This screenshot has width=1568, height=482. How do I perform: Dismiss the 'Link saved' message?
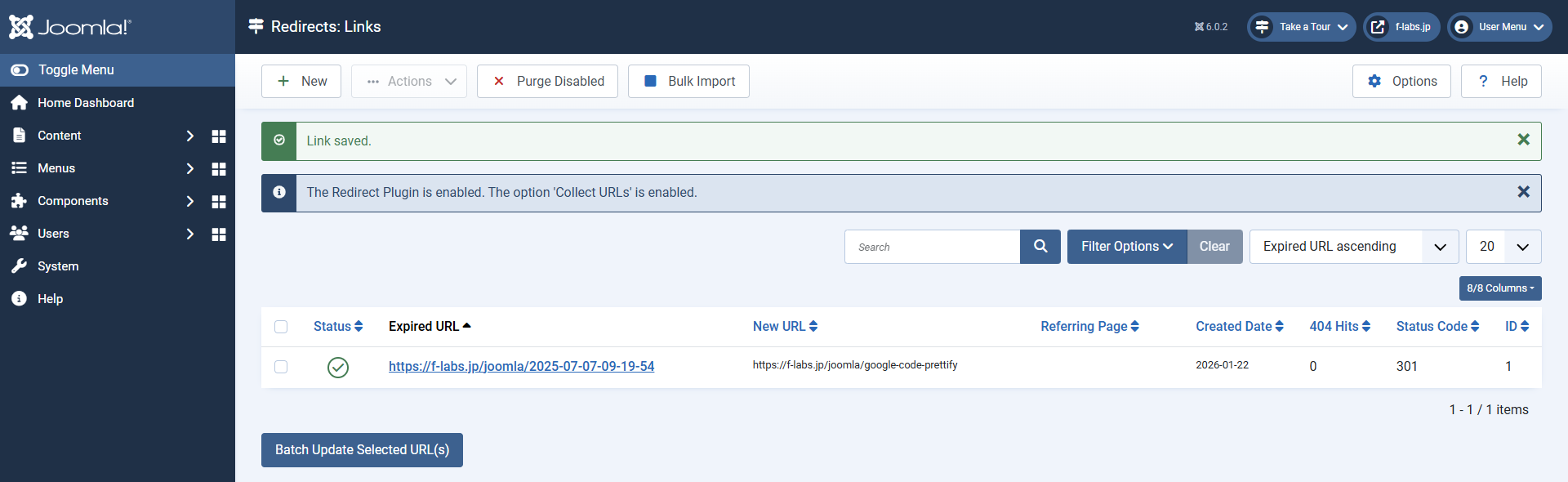pyautogui.click(x=1523, y=141)
